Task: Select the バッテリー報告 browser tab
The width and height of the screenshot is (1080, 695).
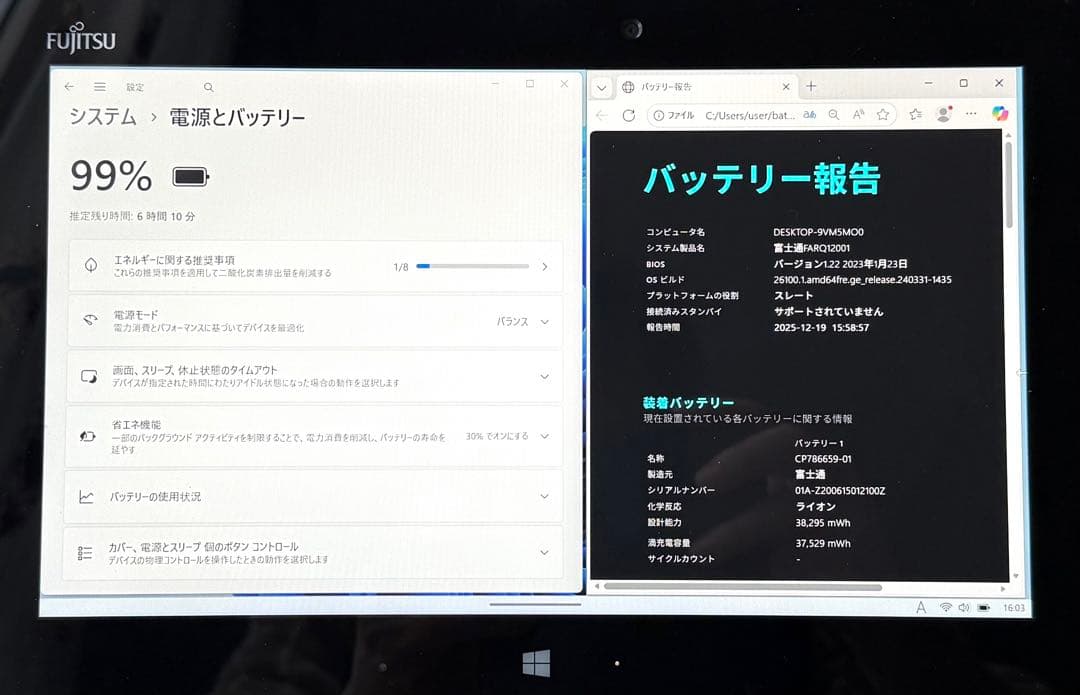Action: [690, 86]
